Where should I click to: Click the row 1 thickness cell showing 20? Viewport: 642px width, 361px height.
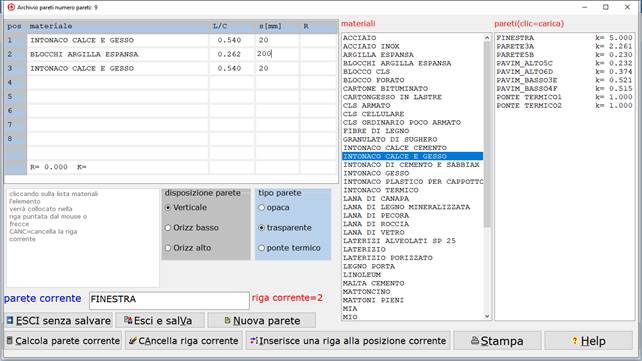[x=277, y=40]
